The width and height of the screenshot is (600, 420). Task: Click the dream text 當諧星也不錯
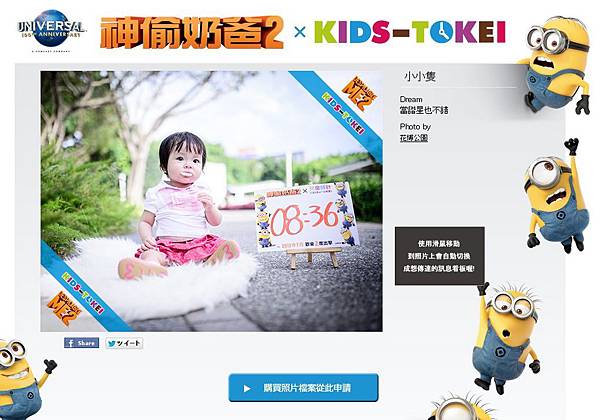click(x=424, y=110)
